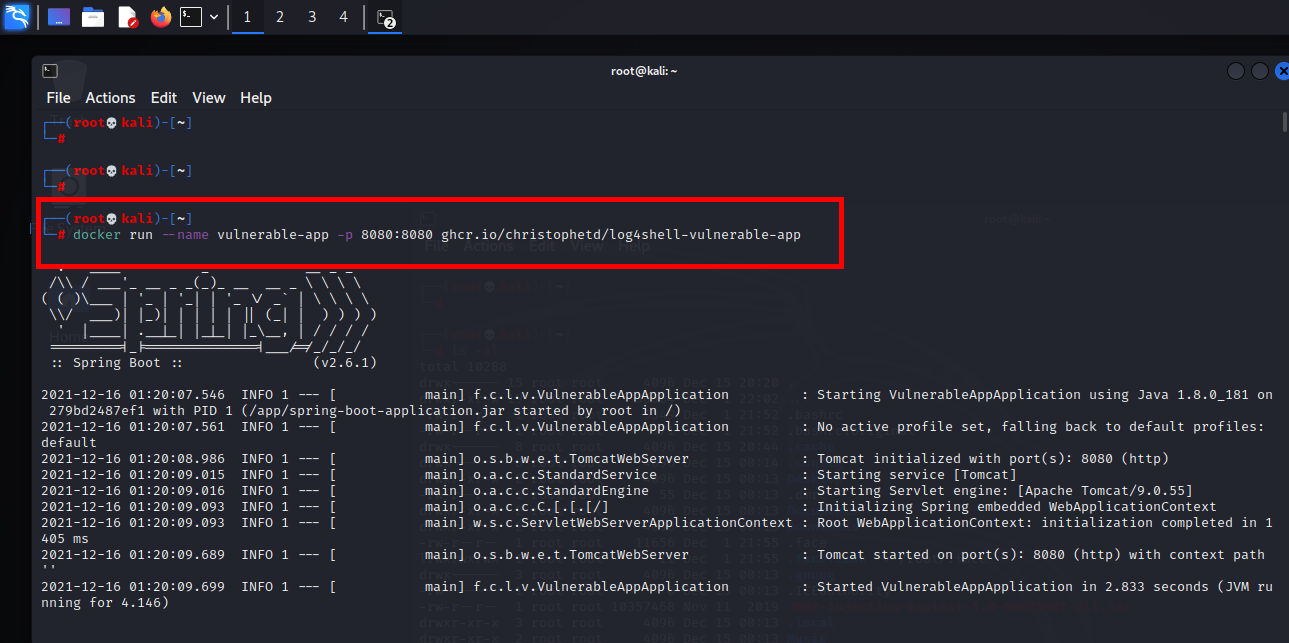Image resolution: width=1289 pixels, height=643 pixels.
Task: Click the o.a.c.c.StandardService logger name
Action: coord(565,475)
